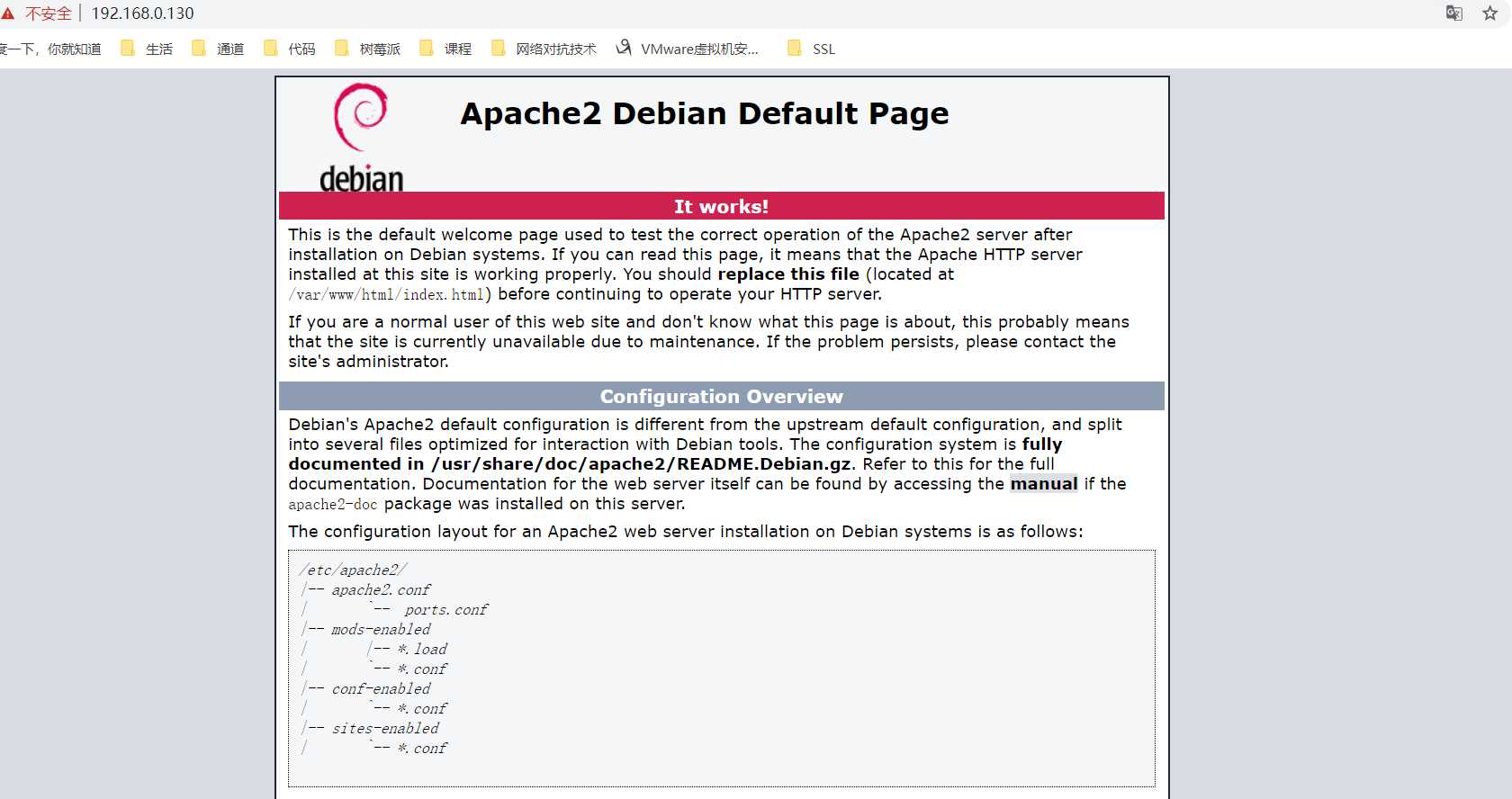
Task: Click the *.load tree entry
Action: click(x=422, y=649)
